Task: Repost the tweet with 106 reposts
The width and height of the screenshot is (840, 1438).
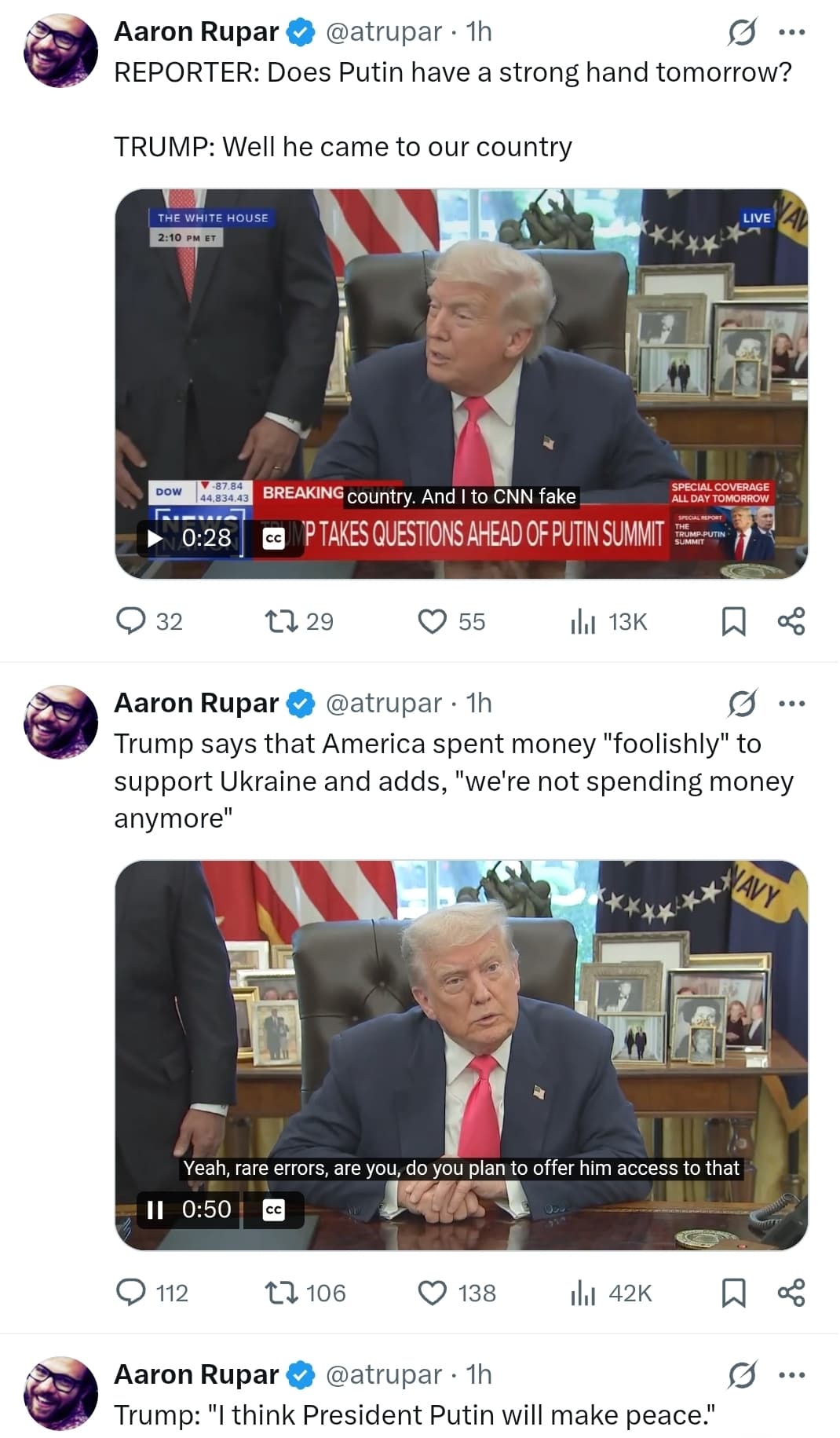Action: tap(281, 1293)
